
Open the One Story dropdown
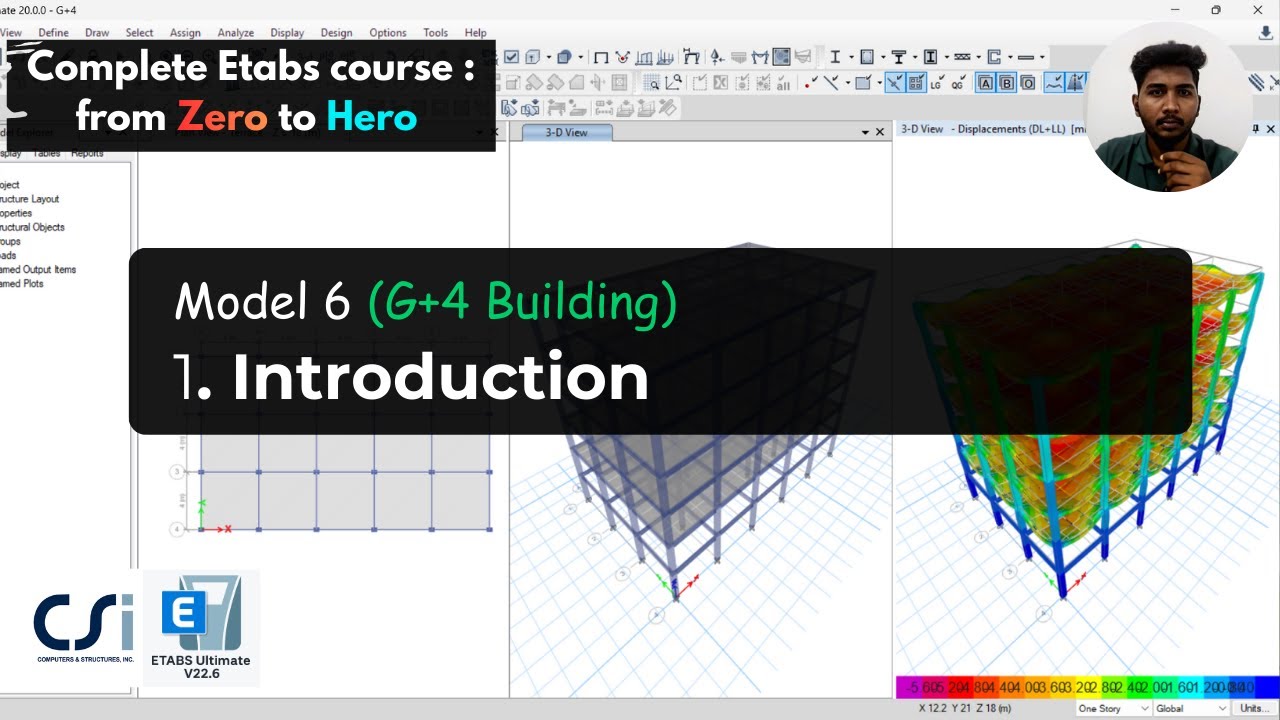[1113, 708]
